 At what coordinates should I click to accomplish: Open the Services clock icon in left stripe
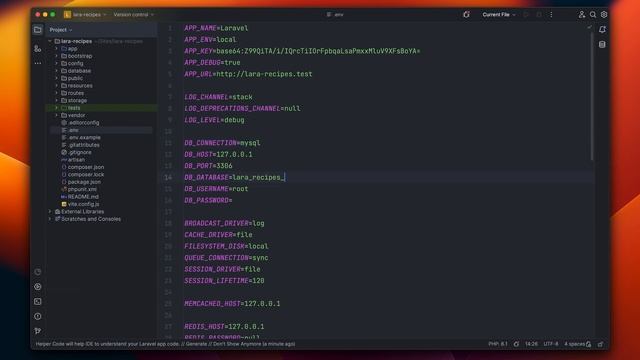[x=38, y=272]
